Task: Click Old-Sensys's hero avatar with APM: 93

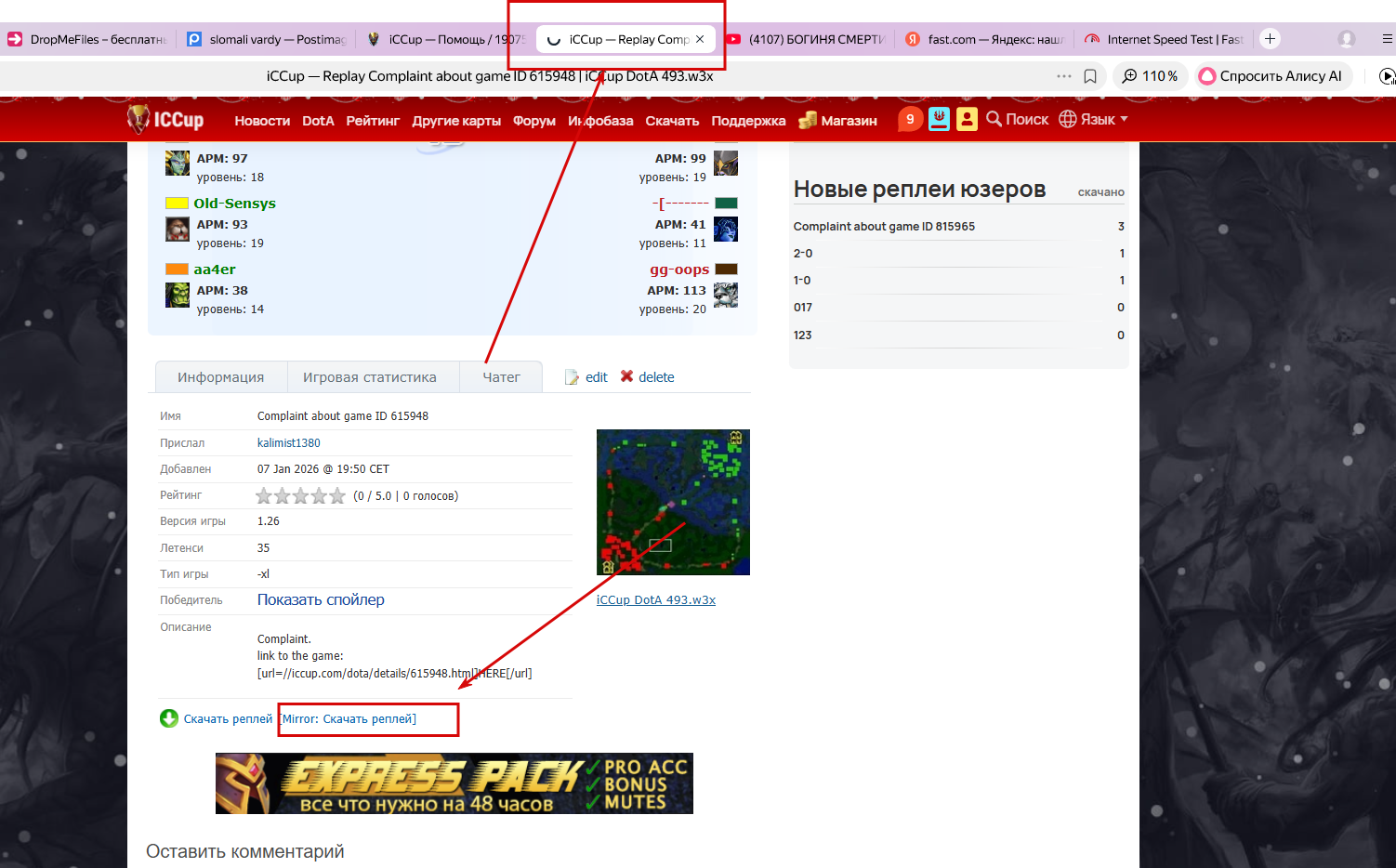Action: pos(178,230)
